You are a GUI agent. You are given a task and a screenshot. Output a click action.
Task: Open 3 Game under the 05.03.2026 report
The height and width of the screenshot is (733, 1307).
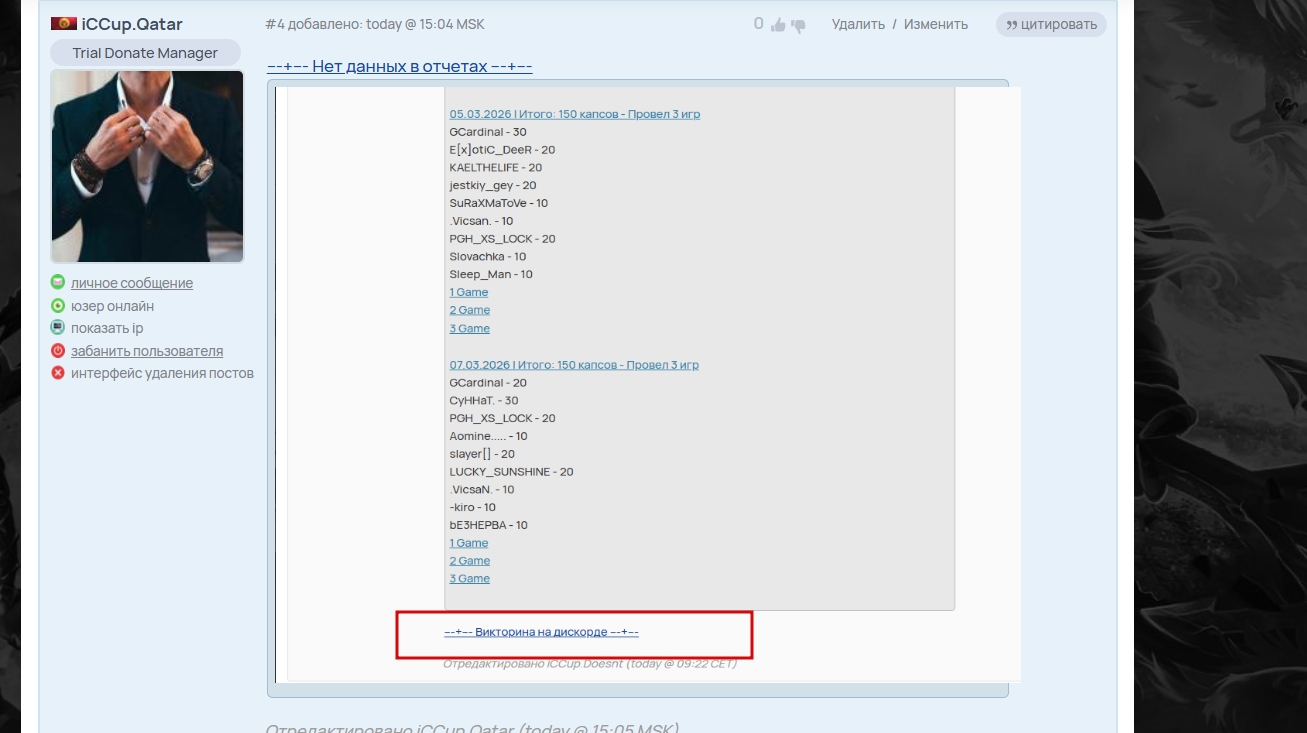[x=470, y=328]
